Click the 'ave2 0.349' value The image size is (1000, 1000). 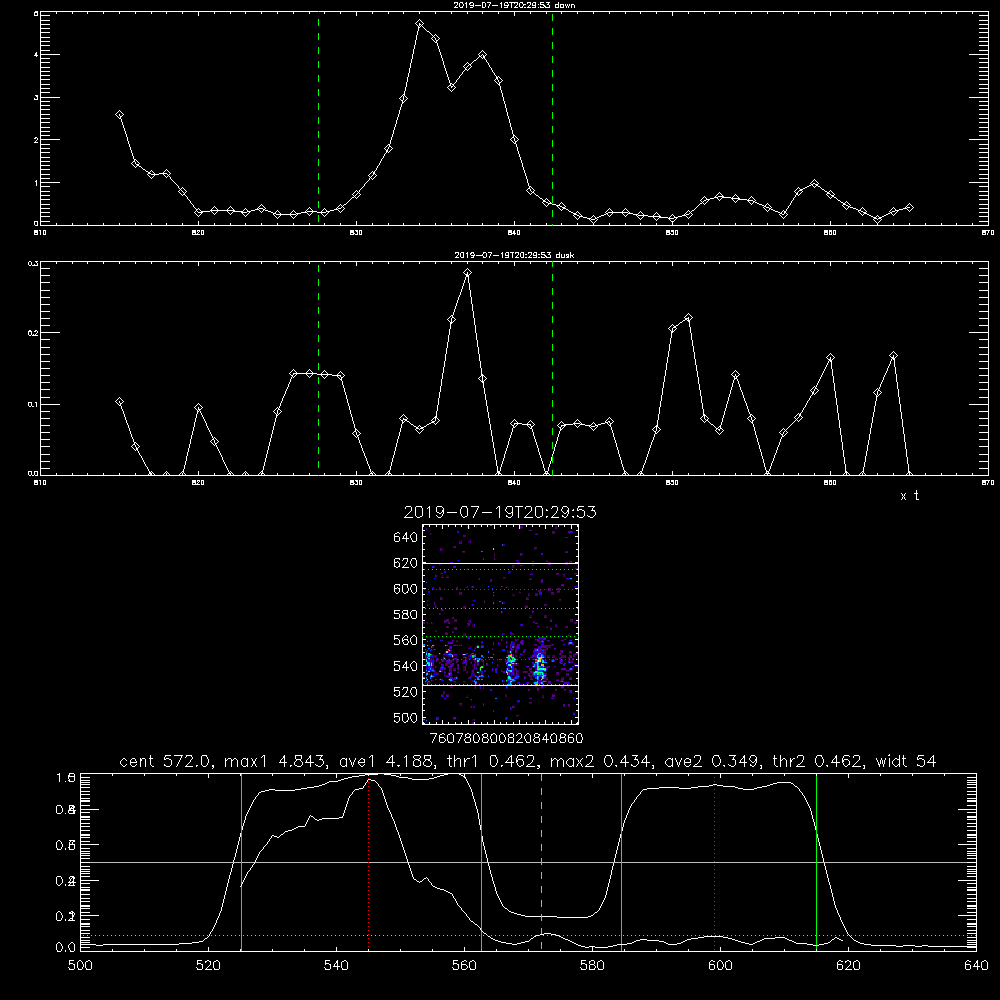[x=712, y=761]
